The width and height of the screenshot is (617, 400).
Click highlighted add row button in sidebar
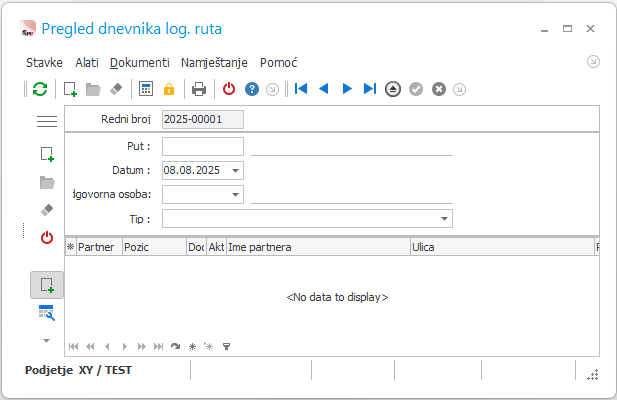47,285
